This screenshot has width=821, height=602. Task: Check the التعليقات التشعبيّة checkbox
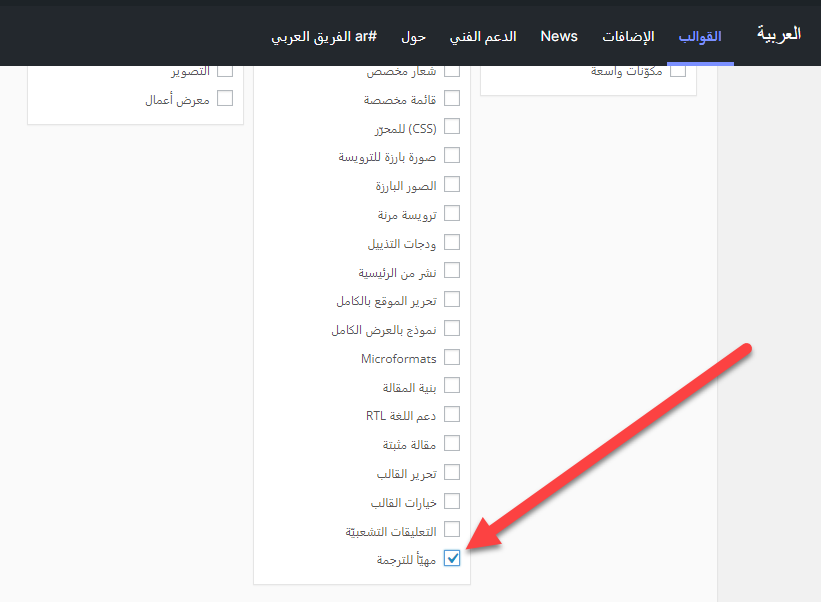click(452, 530)
